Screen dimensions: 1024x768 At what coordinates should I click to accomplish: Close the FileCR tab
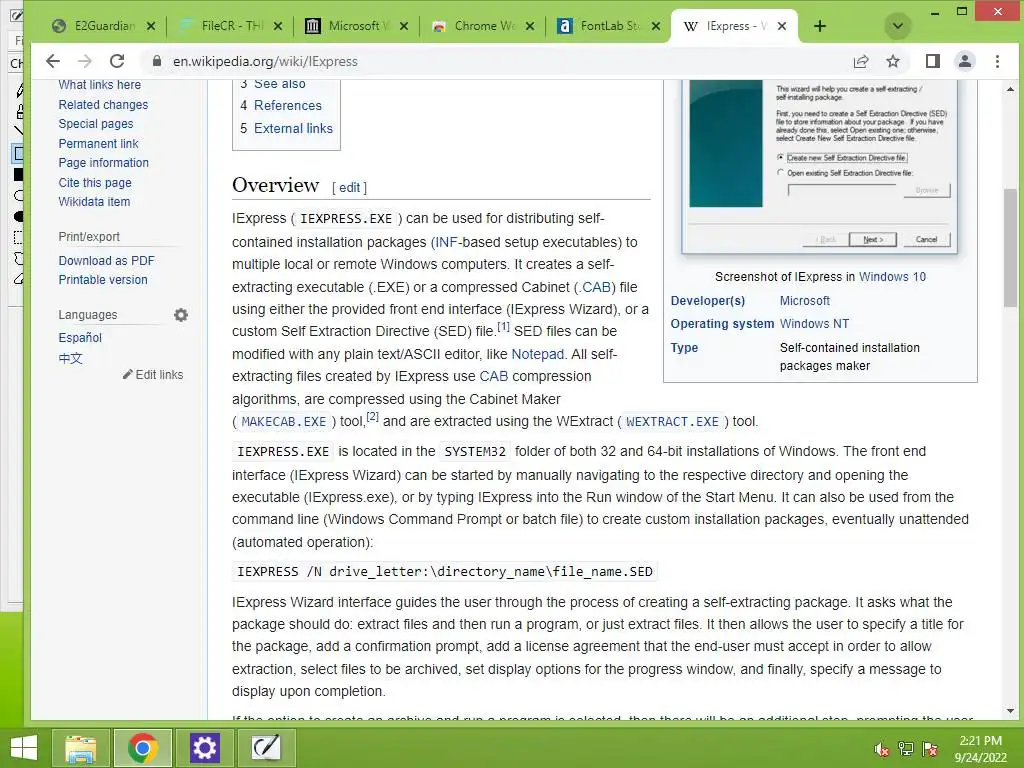tap(278, 26)
